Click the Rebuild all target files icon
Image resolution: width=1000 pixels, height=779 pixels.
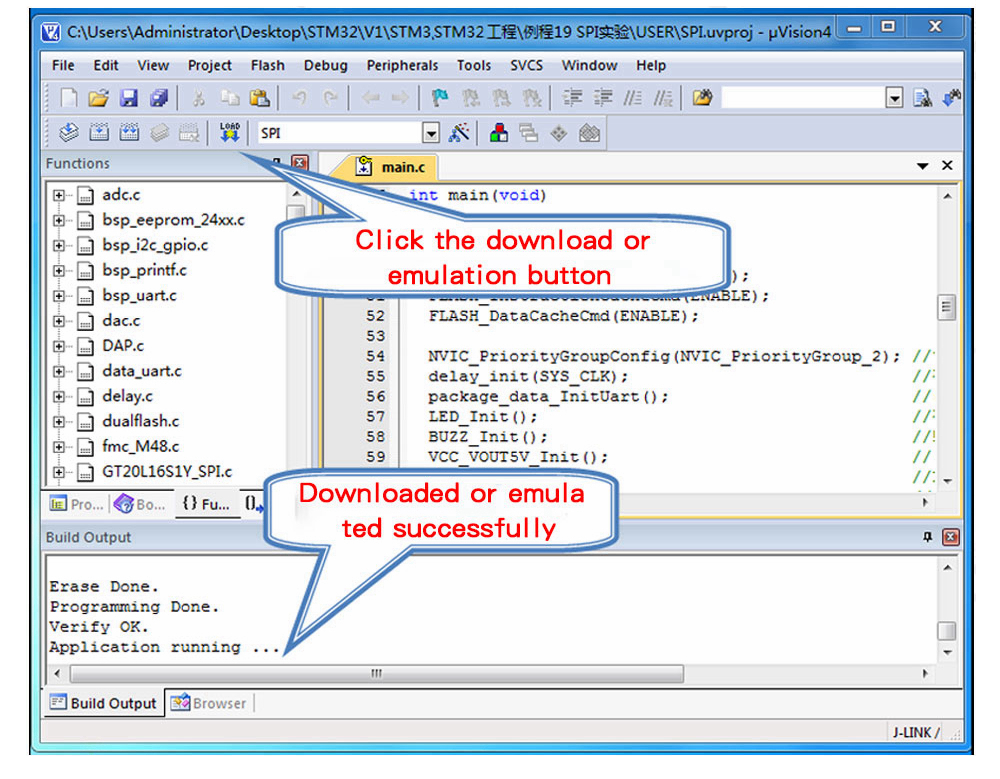[x=129, y=133]
